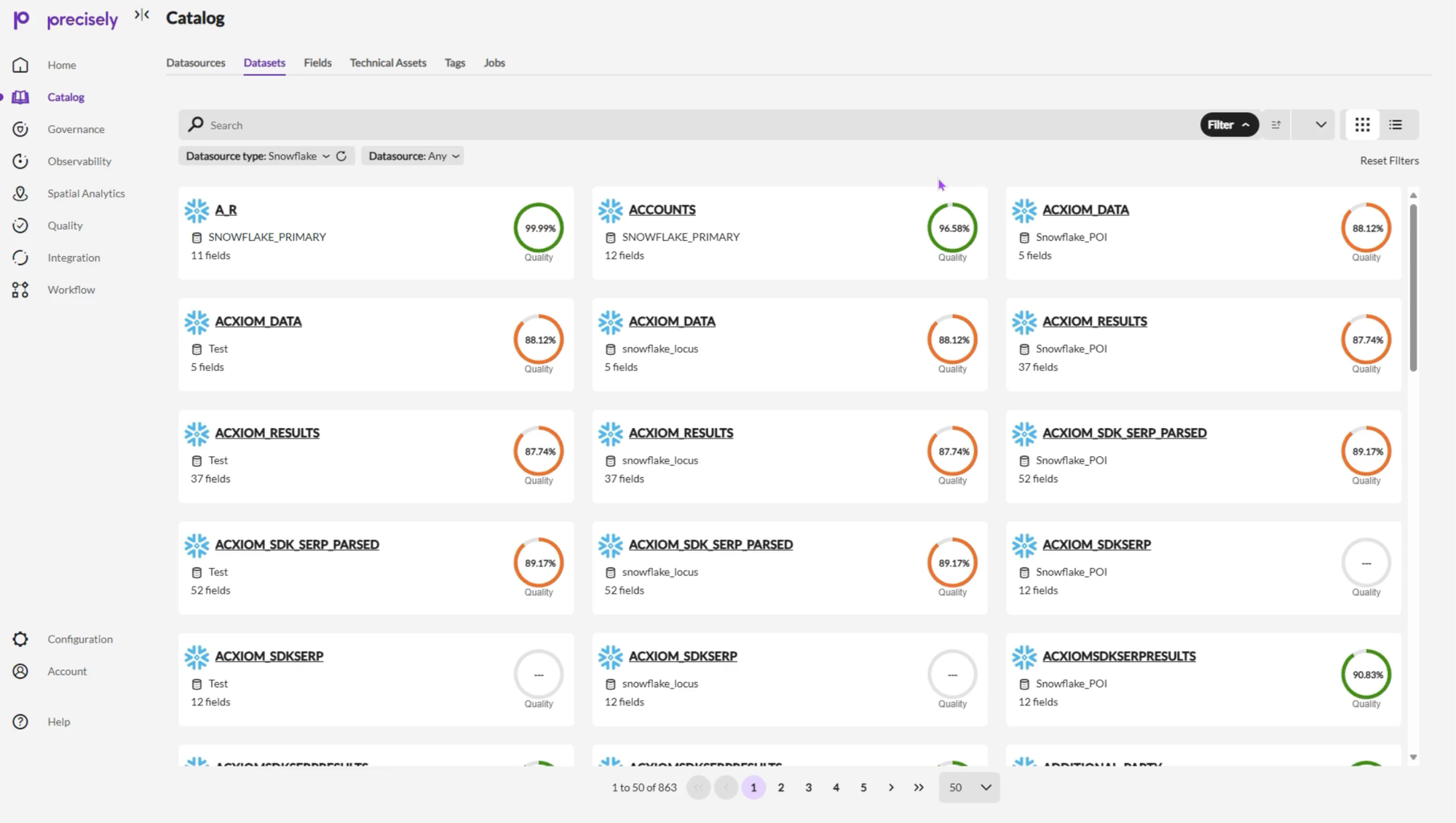This screenshot has height=823, width=1456.
Task: Collapse the sidebar navigation icon
Action: [x=142, y=15]
